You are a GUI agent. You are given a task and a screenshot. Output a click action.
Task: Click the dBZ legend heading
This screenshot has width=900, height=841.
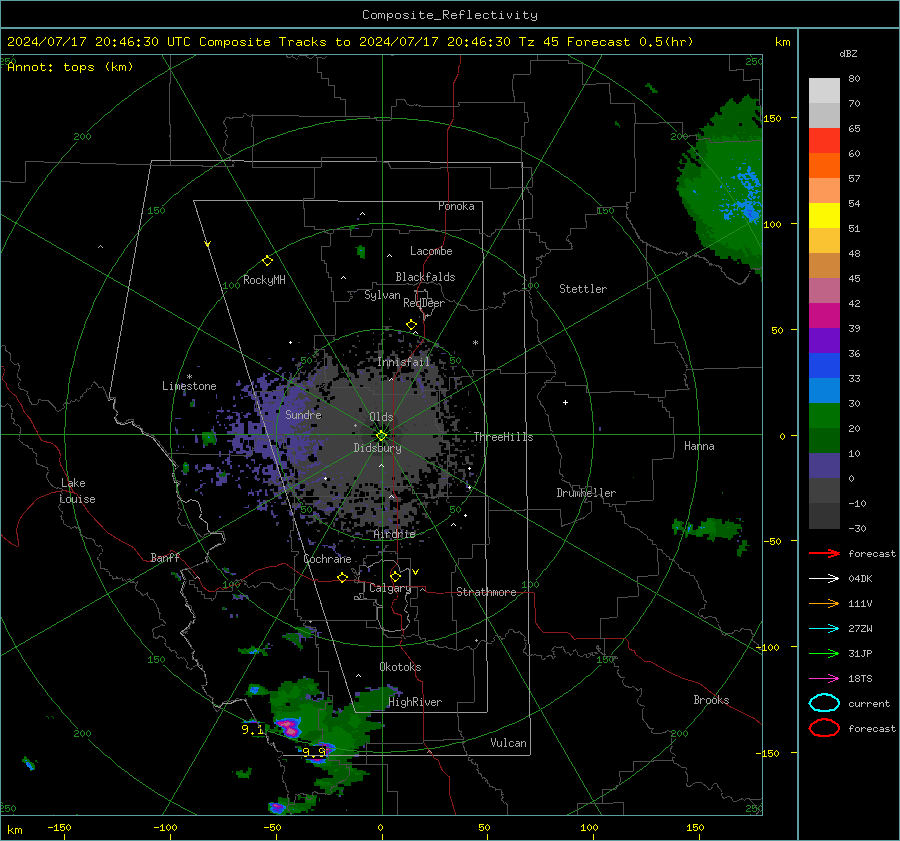point(848,53)
